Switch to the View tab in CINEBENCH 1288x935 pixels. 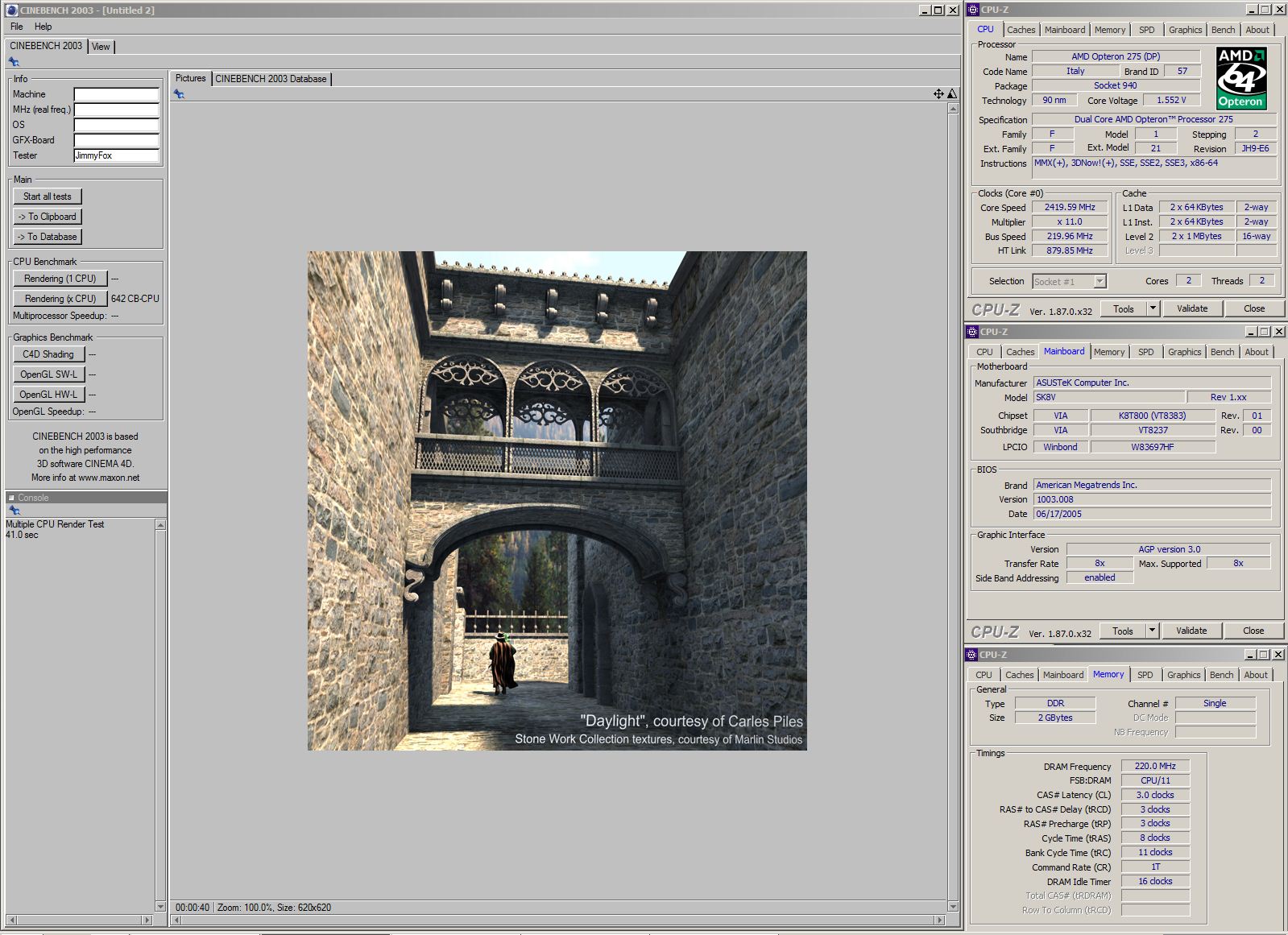[101, 47]
